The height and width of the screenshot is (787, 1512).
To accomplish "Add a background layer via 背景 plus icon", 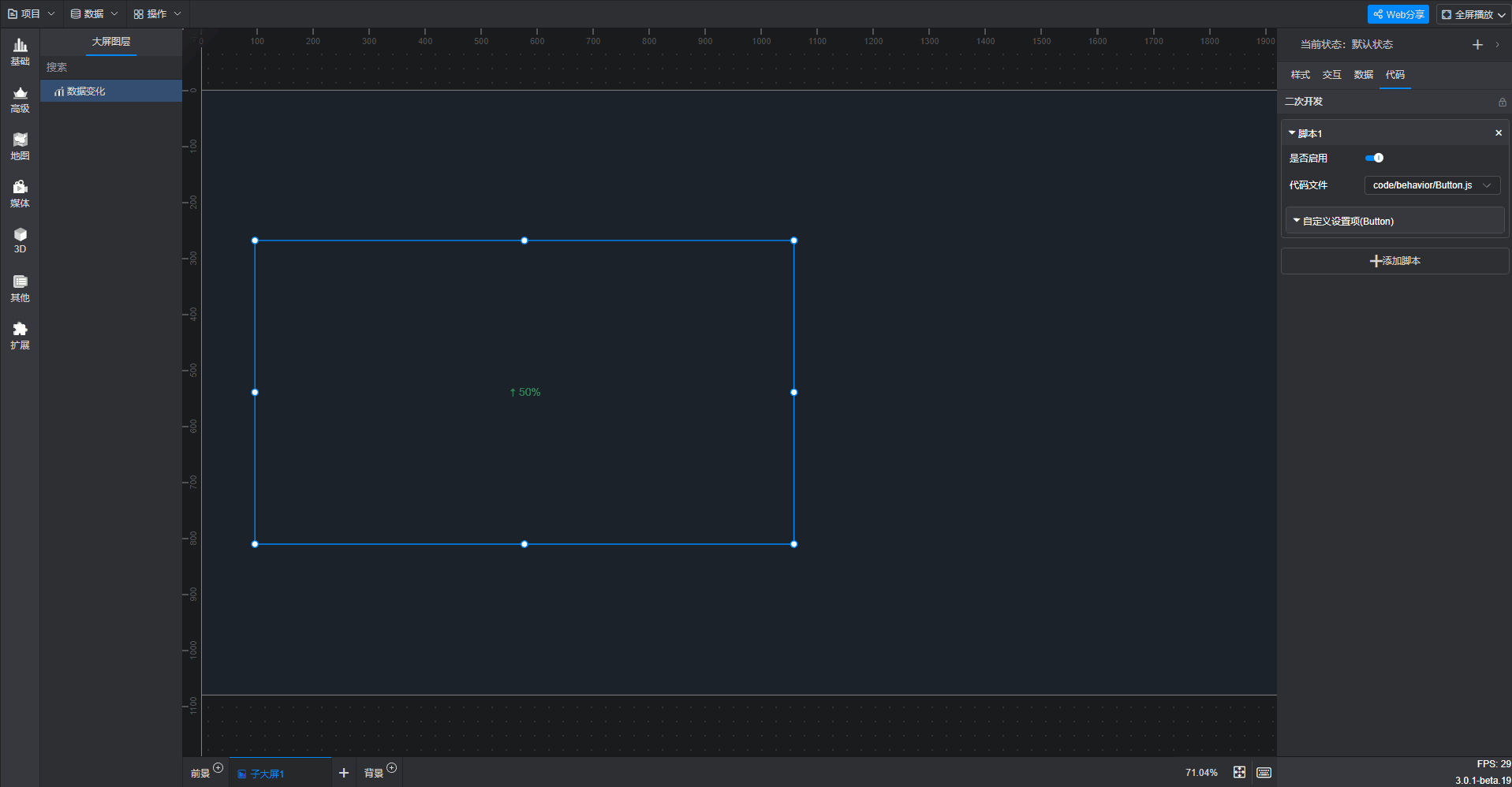I will [392, 768].
